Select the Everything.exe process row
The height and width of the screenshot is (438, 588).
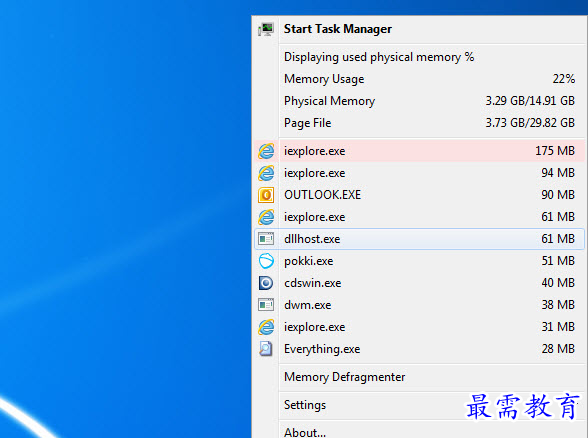click(420, 349)
